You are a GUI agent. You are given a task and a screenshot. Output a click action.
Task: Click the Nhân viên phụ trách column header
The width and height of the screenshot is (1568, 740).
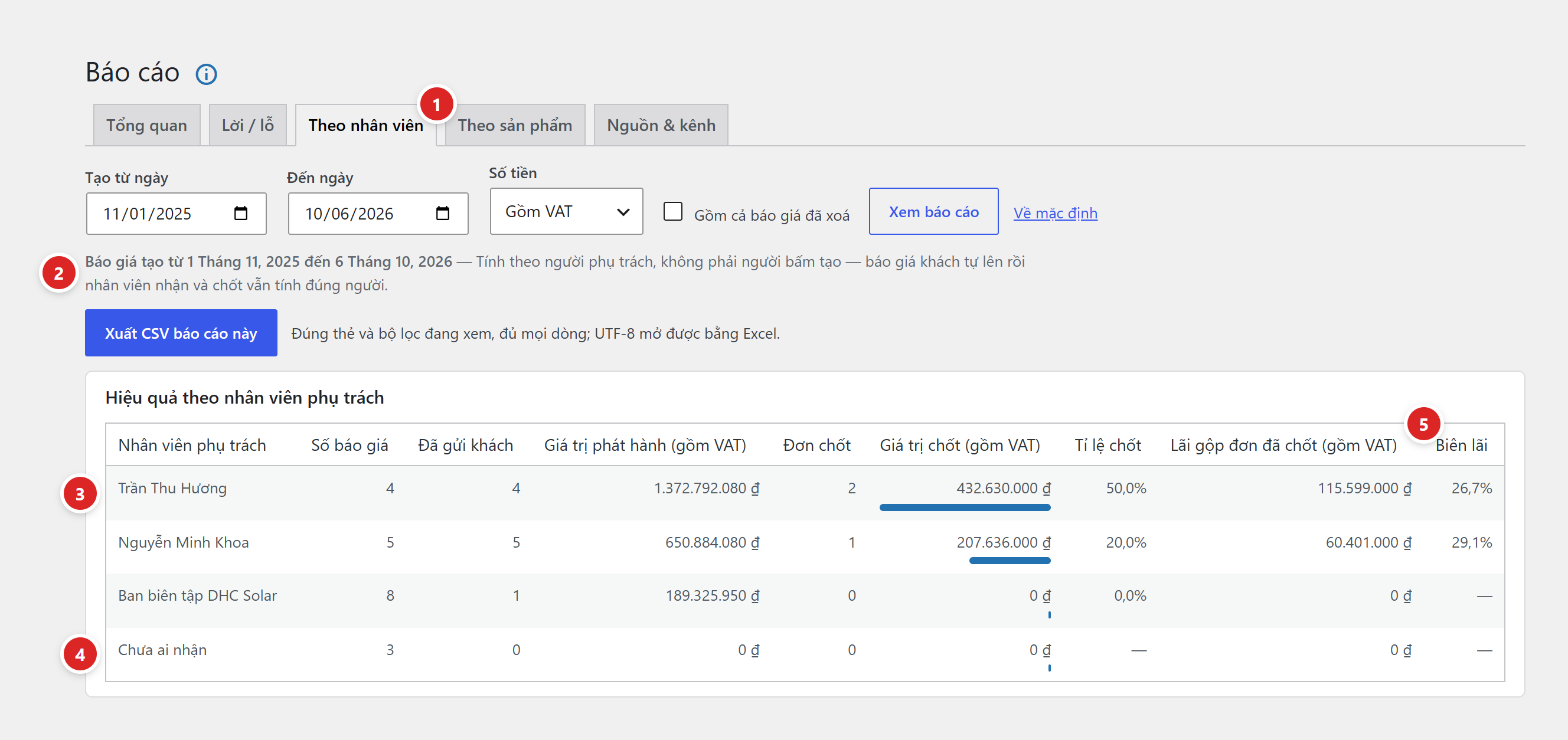click(x=192, y=445)
